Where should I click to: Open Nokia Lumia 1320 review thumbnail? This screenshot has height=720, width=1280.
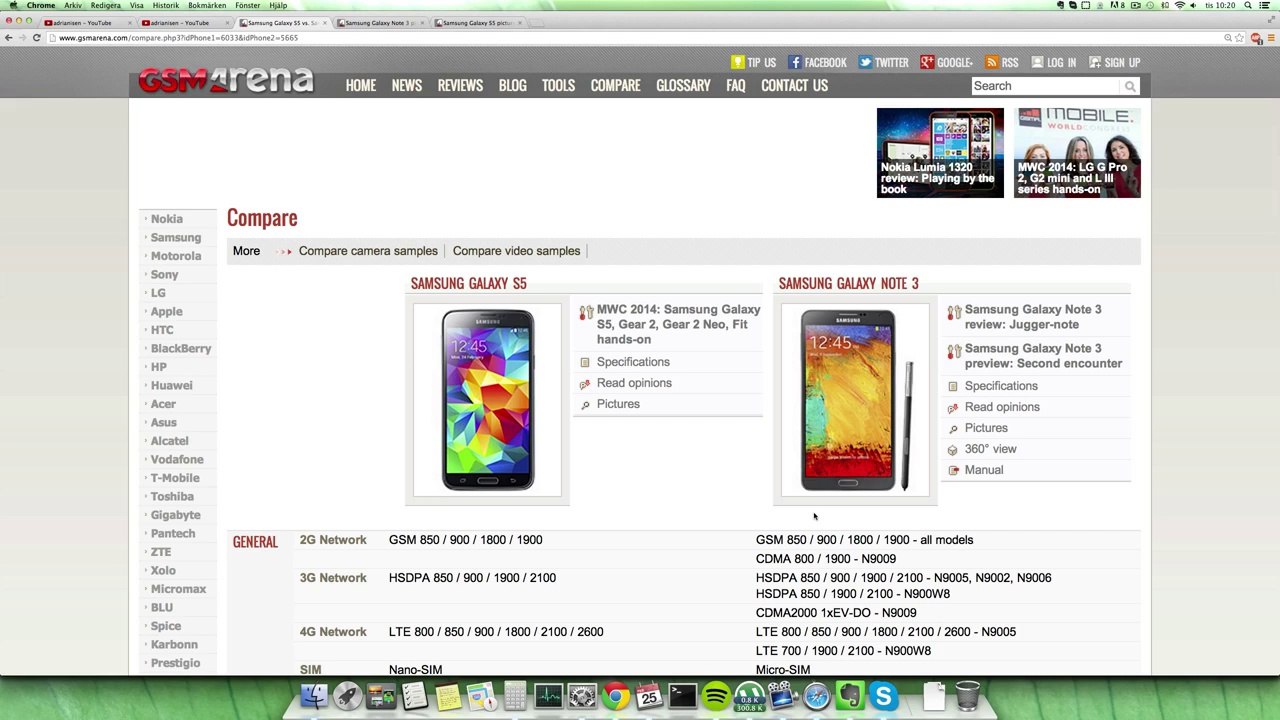point(940,152)
